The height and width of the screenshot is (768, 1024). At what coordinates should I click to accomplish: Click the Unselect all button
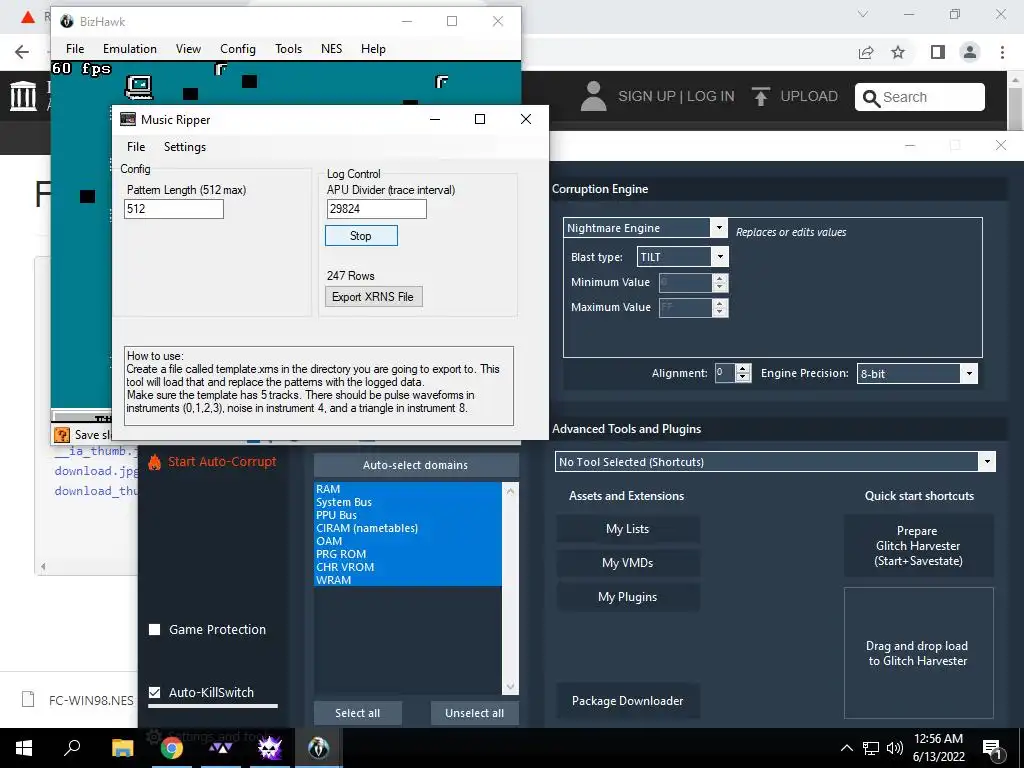(475, 713)
